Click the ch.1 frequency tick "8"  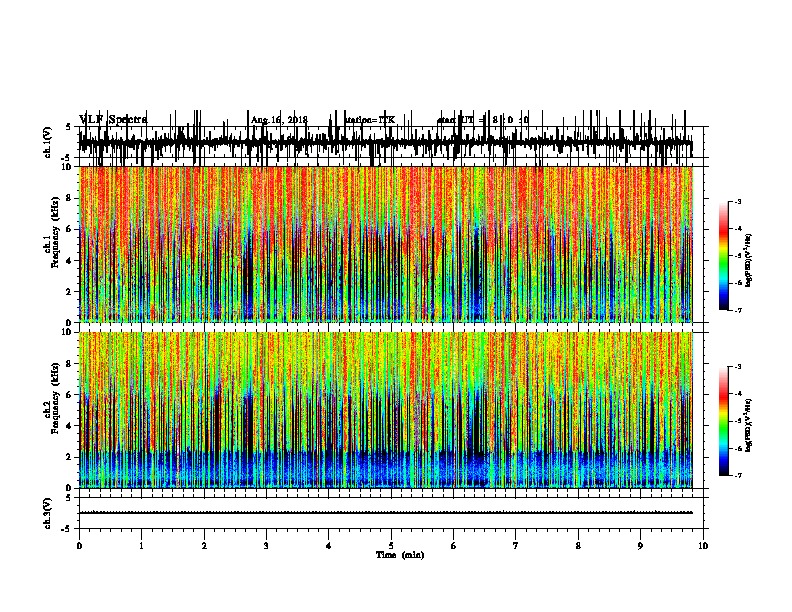[x=69, y=198]
